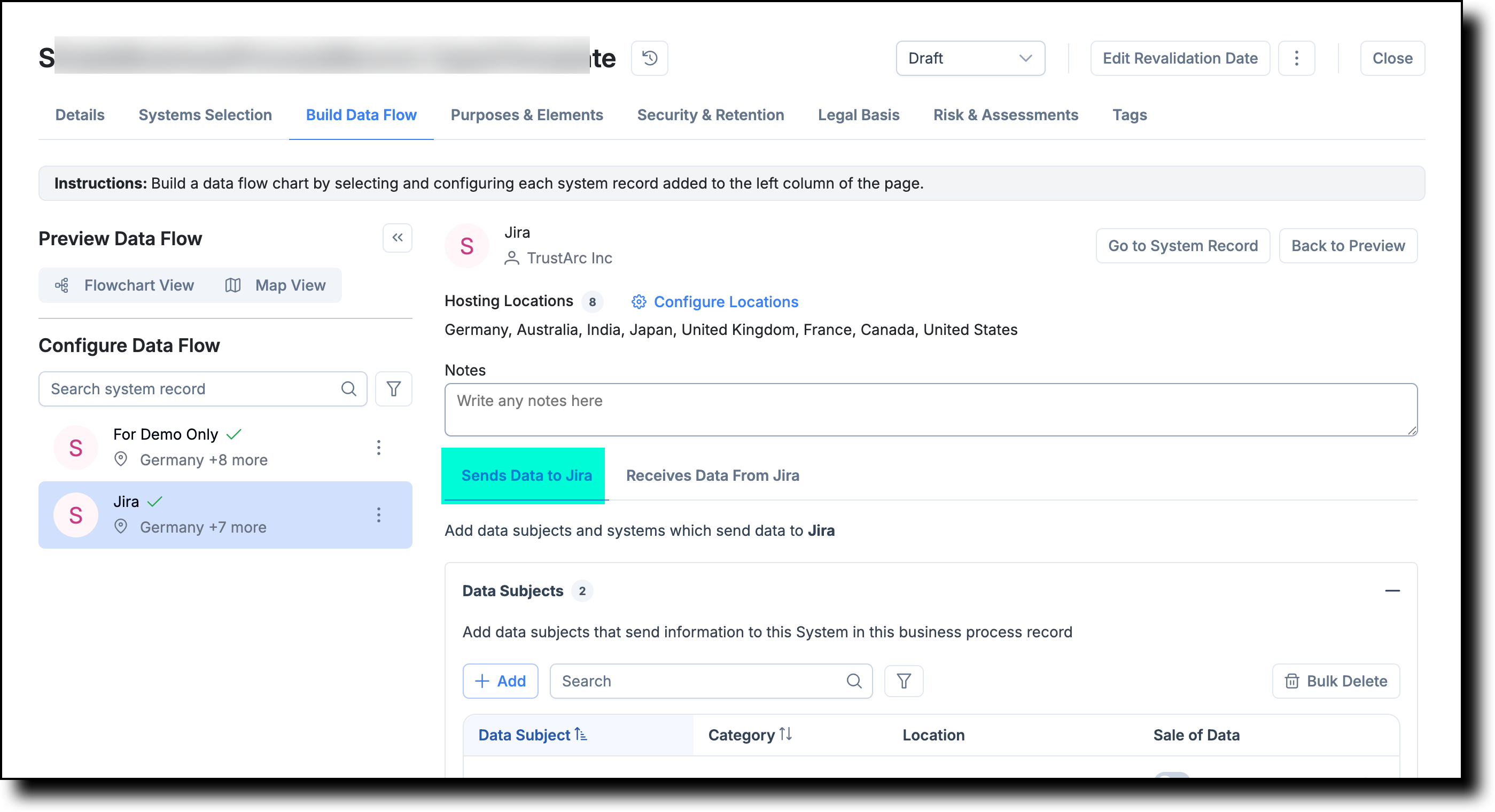Open filter icon in Data Subjects section
The height and width of the screenshot is (812, 1495).
coord(904,681)
